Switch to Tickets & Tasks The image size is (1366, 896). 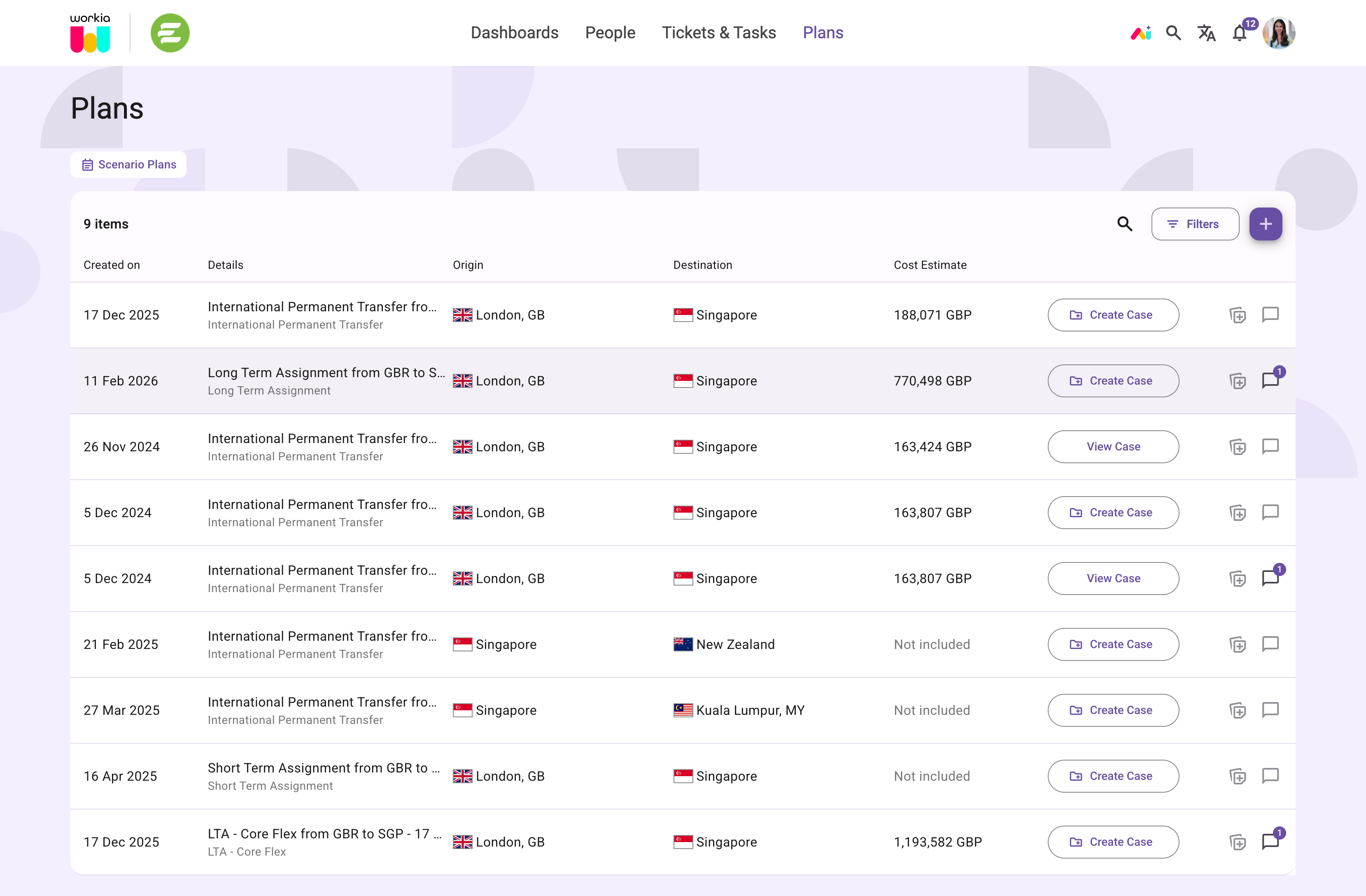tap(718, 33)
